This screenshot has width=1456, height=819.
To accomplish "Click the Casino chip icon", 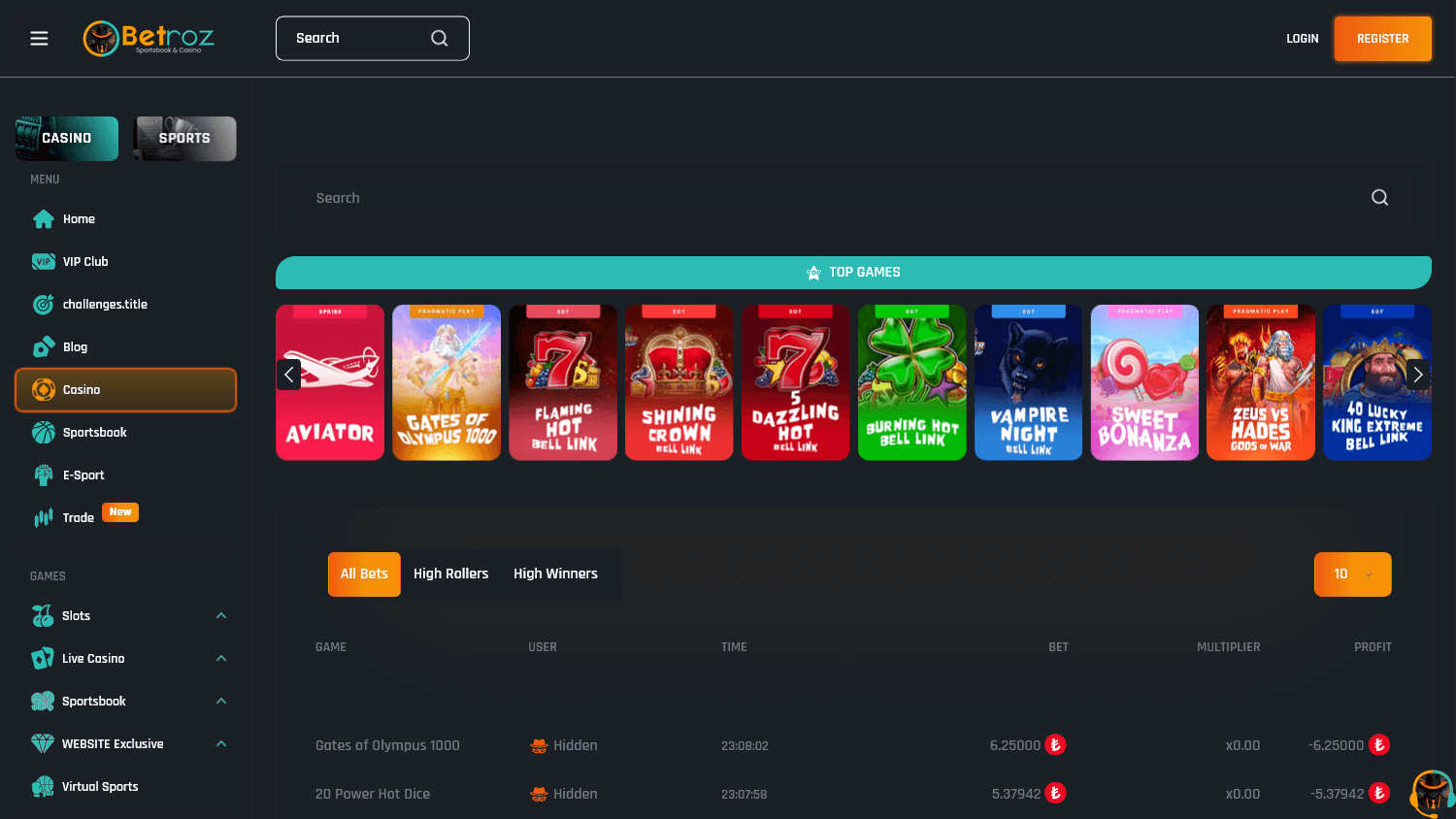I will 44,390.
